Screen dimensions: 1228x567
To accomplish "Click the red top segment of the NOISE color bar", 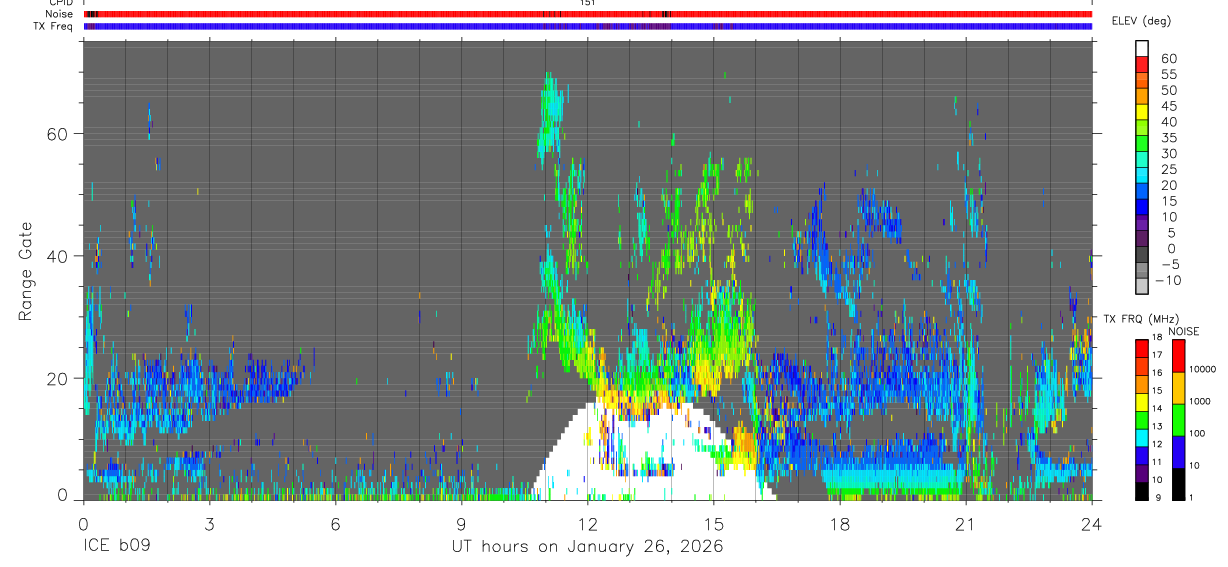I will 1179,356.
